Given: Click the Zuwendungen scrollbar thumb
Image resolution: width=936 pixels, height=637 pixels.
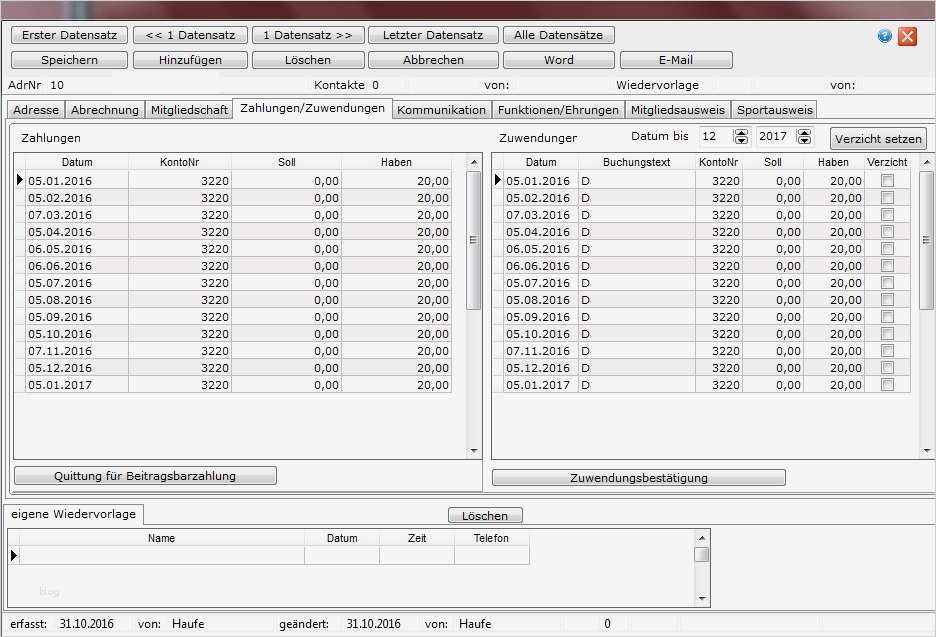Looking at the screenshot, I should pos(927,241).
